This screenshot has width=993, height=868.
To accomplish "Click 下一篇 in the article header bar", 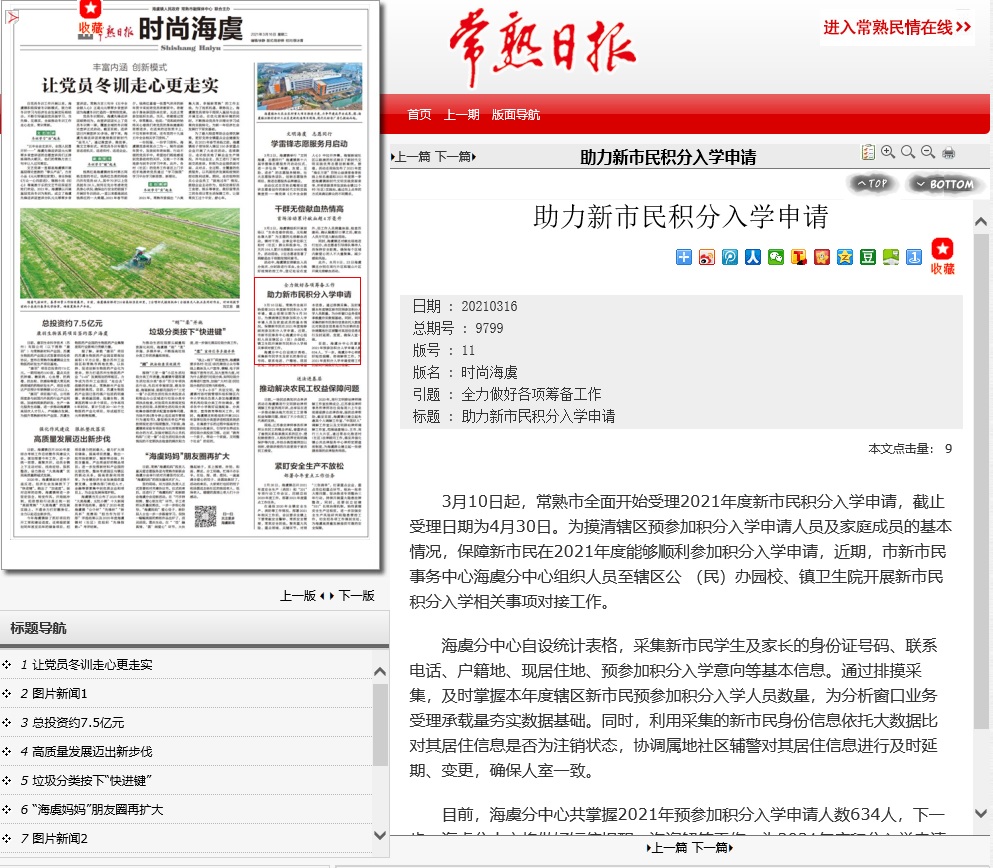I will pos(455,156).
